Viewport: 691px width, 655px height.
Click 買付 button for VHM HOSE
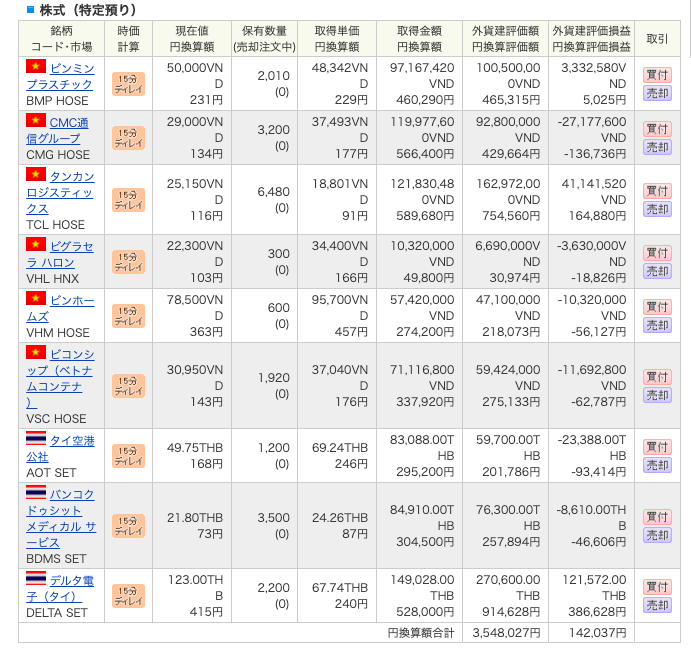[657, 307]
